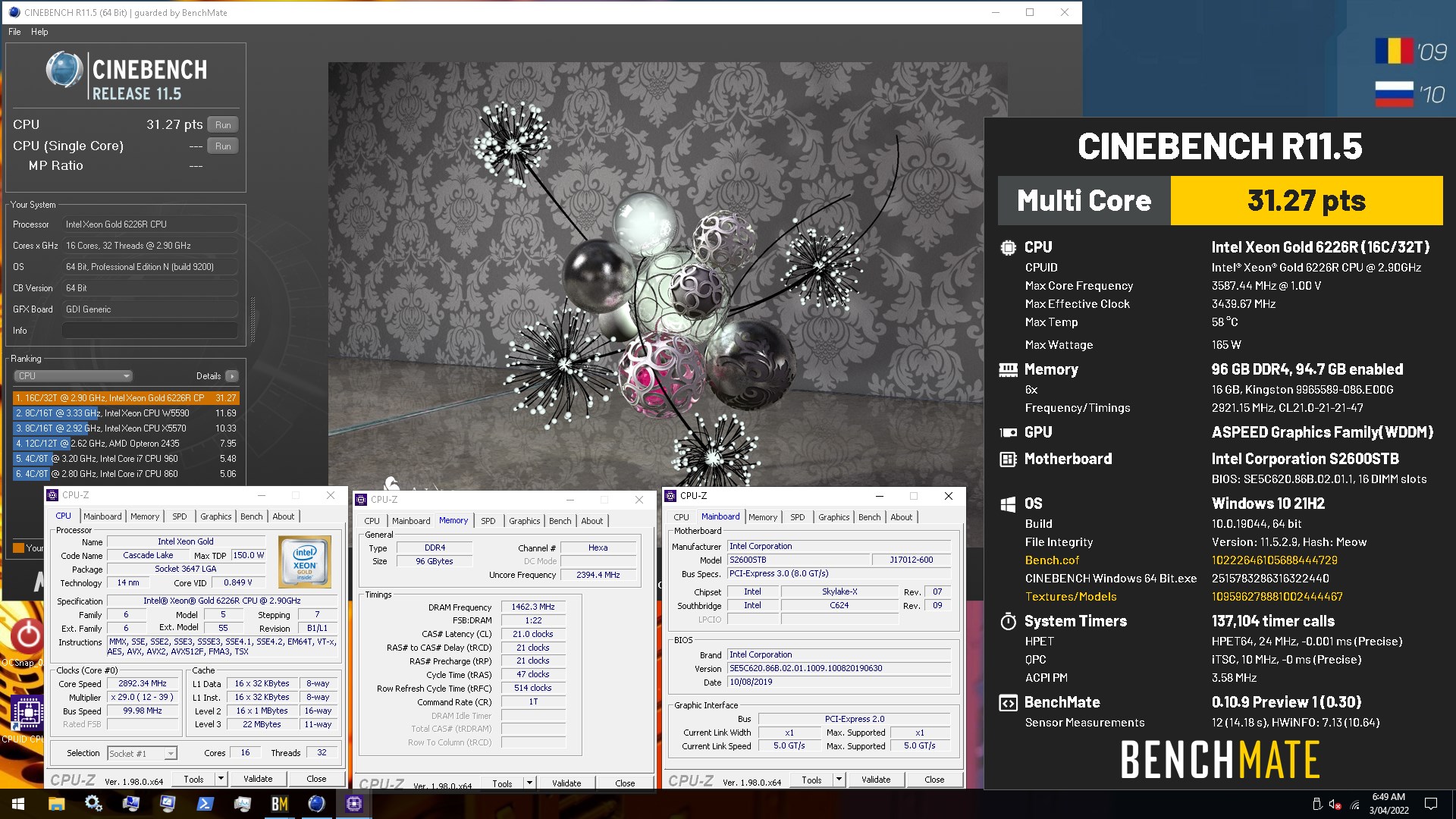
Task: Click the muted speaker icon in the system tray
Action: 1335,804
